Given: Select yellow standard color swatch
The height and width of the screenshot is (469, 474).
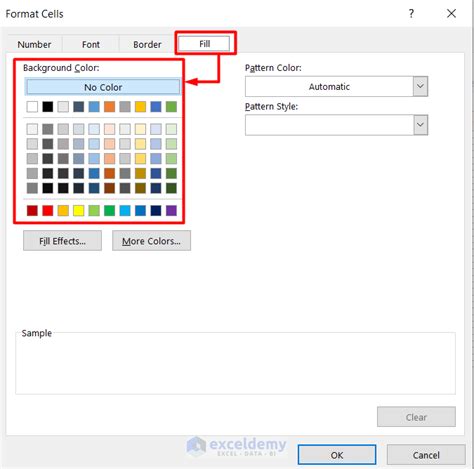Looking at the screenshot, I should point(79,210).
